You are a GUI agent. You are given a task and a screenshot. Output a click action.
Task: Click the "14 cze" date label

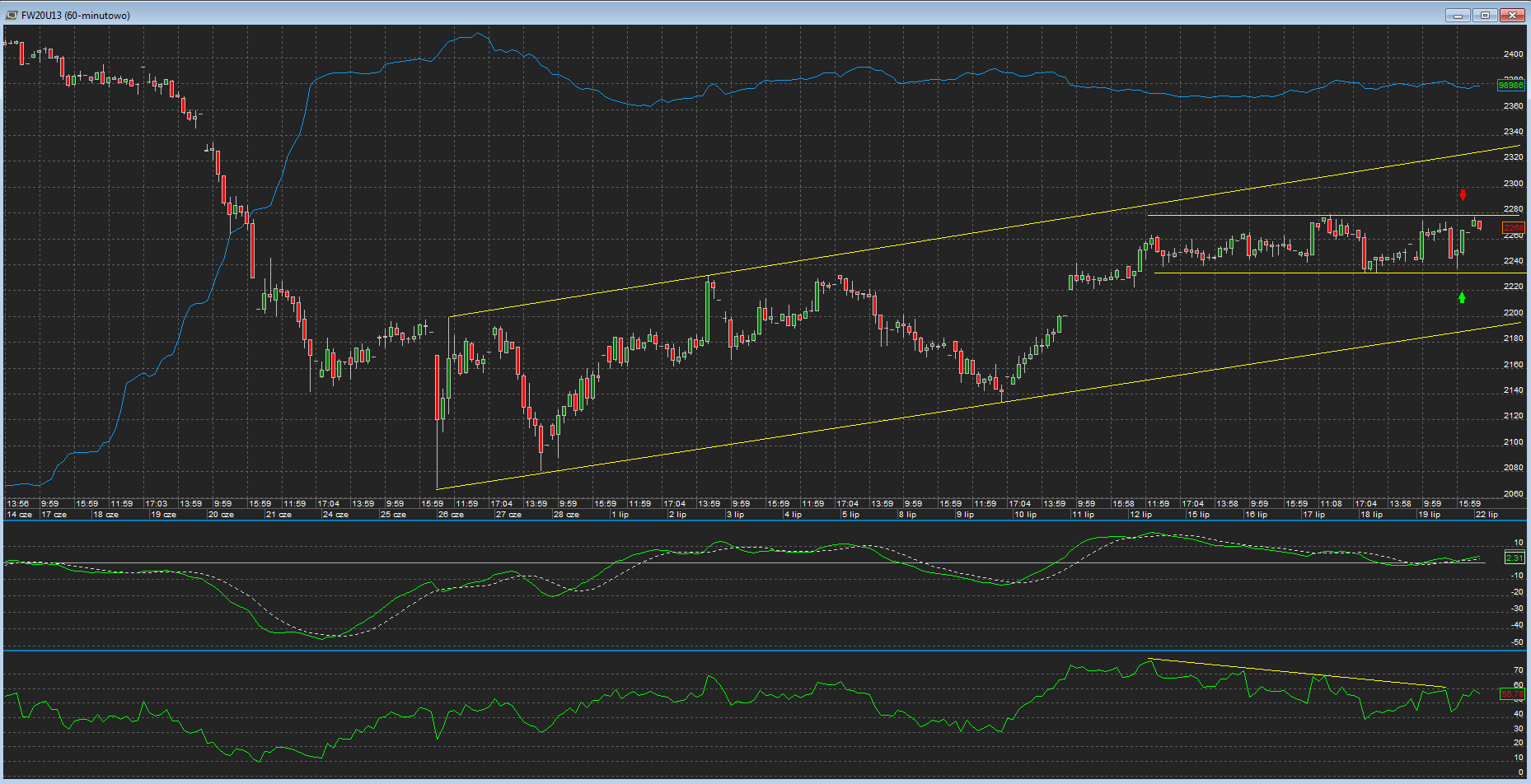coord(20,515)
